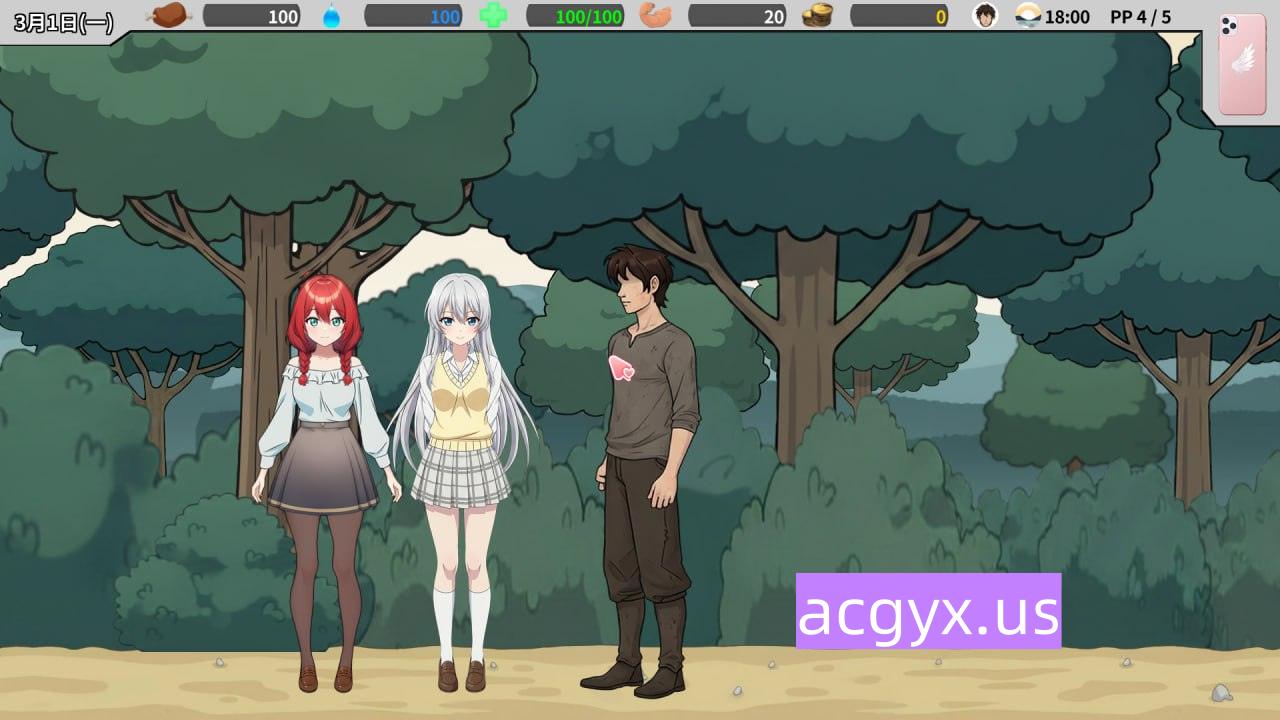The image size is (1280, 720).
Task: Click the roasted meat hunger icon
Action: click(x=168, y=15)
